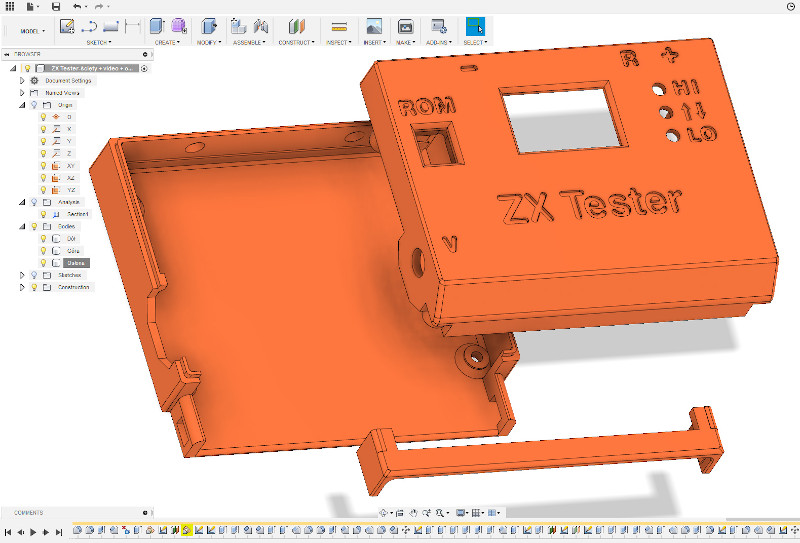Select the sketch Rectangle tool icon

coord(111,26)
